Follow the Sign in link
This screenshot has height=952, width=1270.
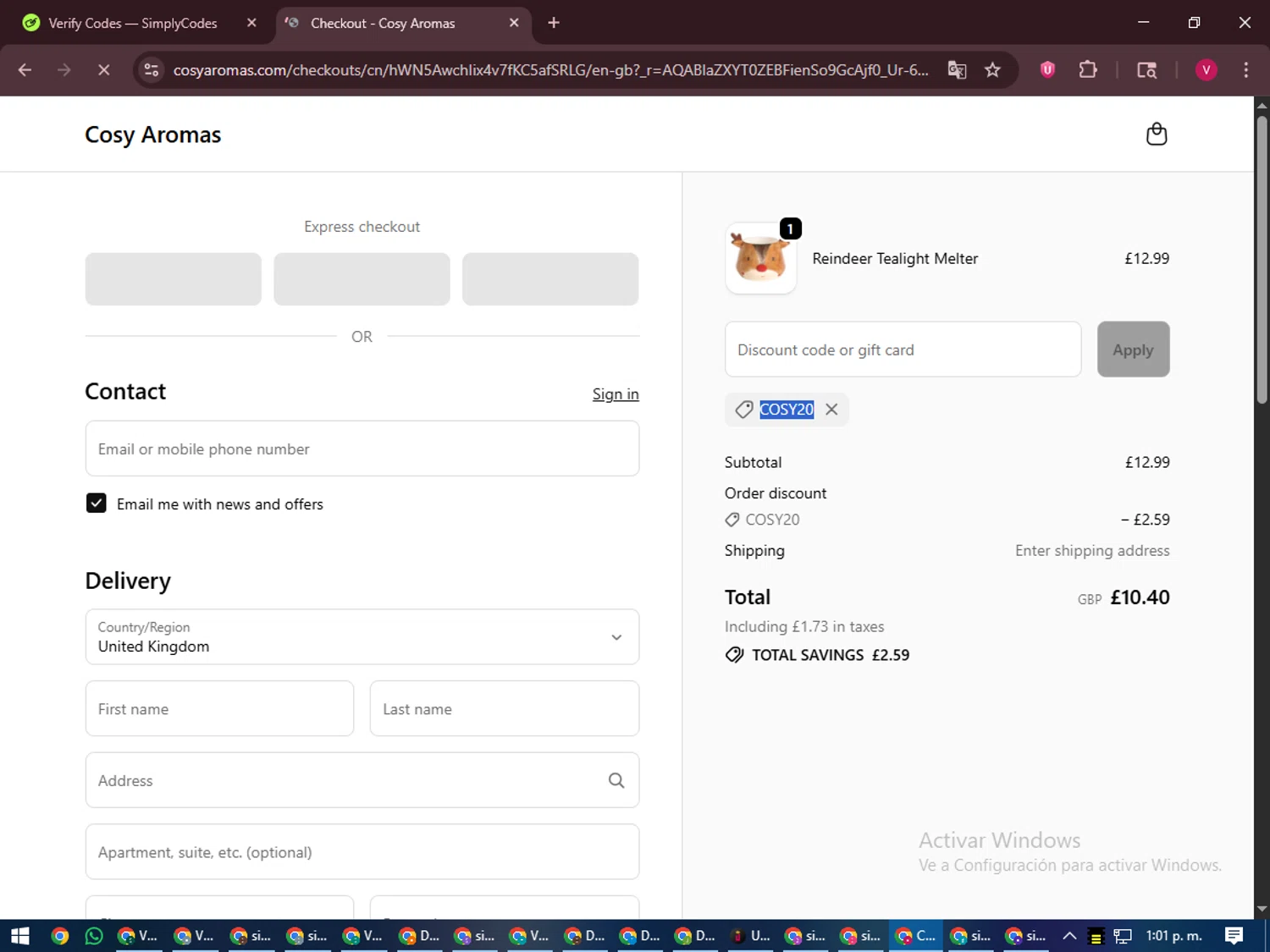click(x=616, y=394)
